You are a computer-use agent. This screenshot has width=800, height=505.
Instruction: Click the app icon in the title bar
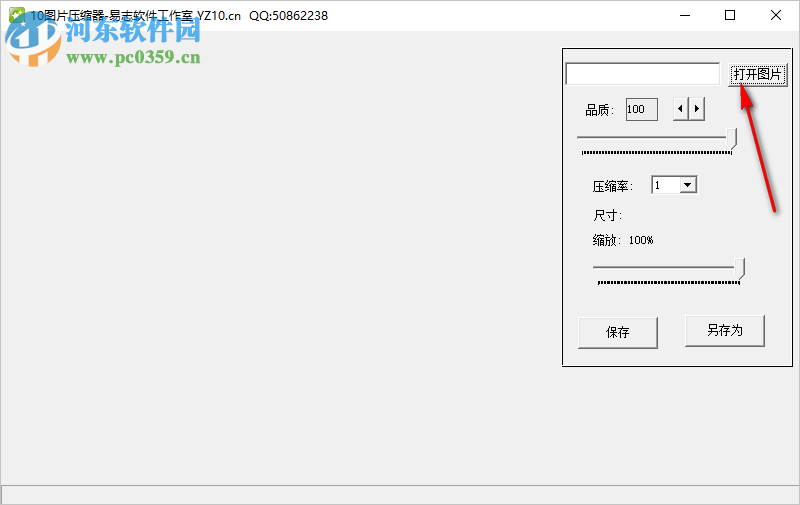[x=16, y=15]
